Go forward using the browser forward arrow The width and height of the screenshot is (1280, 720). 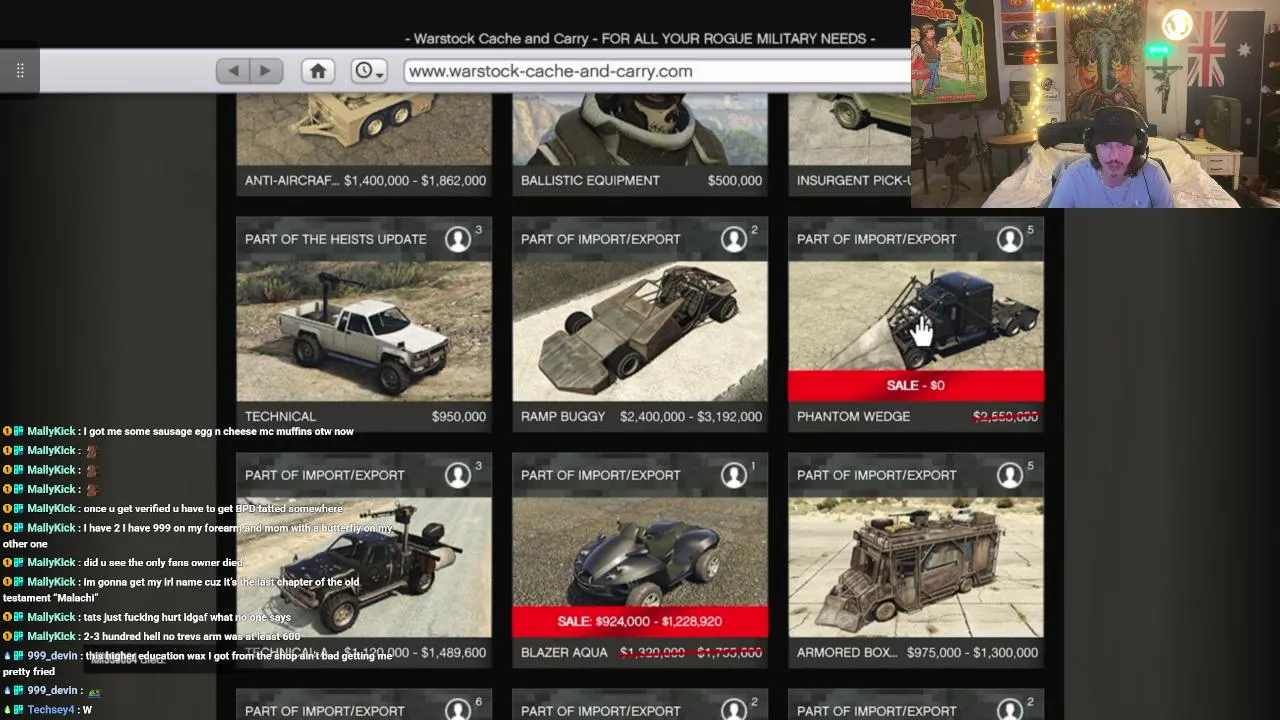click(x=265, y=71)
